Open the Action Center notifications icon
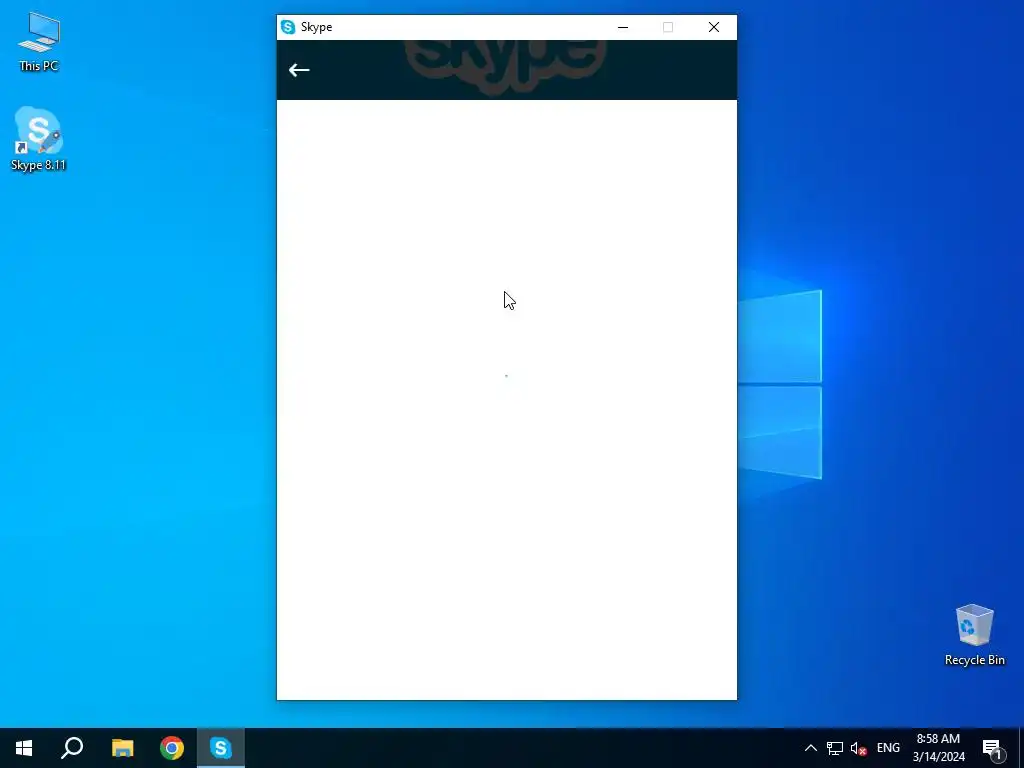This screenshot has width=1024, height=768. (993, 748)
